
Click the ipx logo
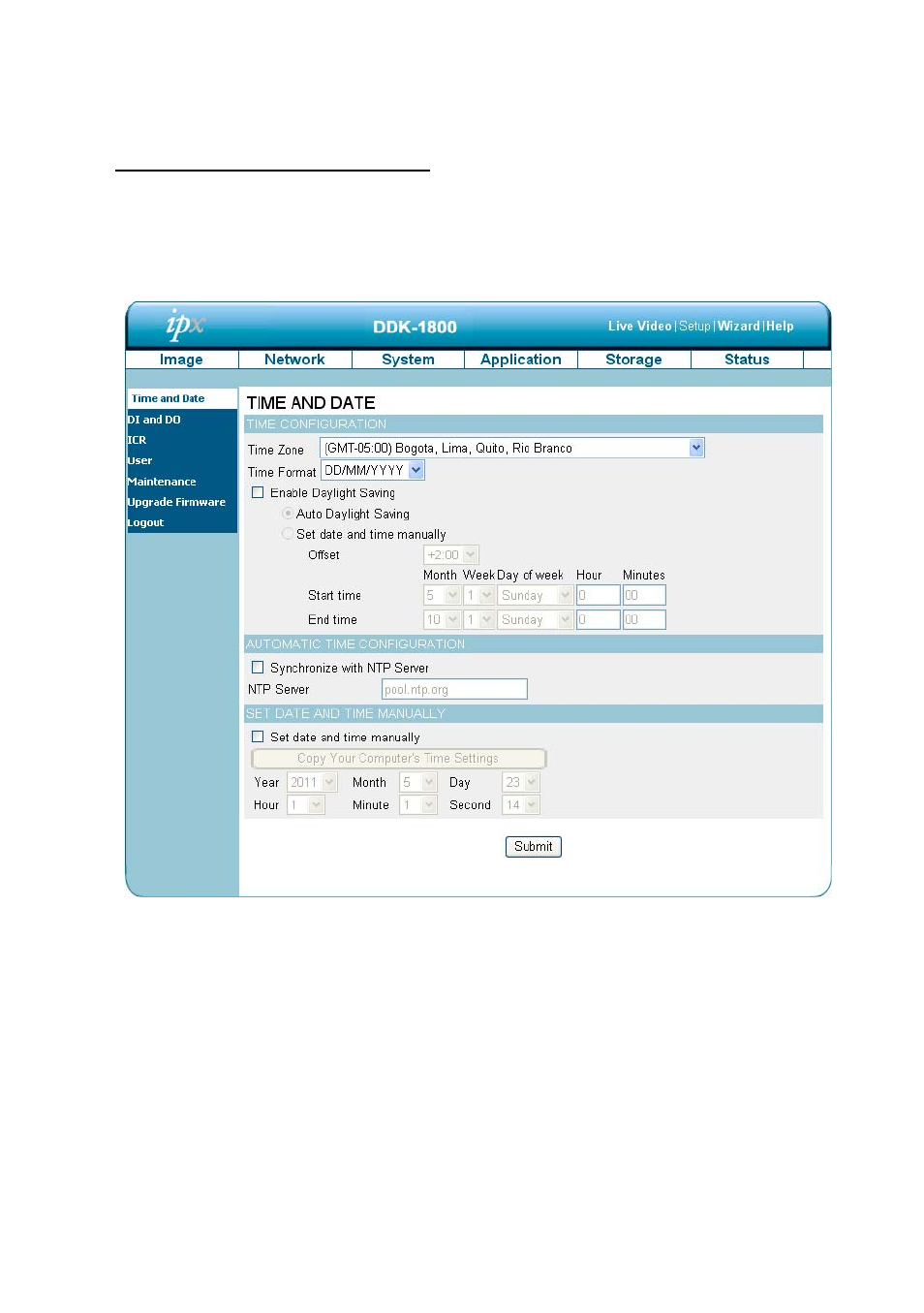(x=185, y=324)
